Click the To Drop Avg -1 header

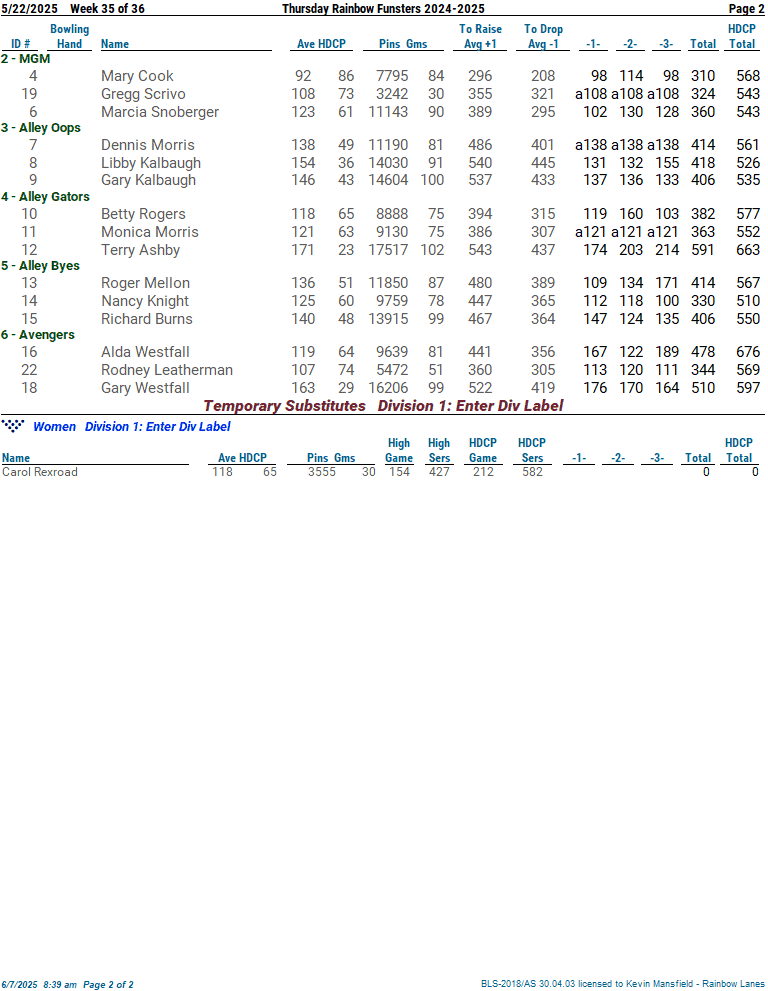tap(544, 37)
